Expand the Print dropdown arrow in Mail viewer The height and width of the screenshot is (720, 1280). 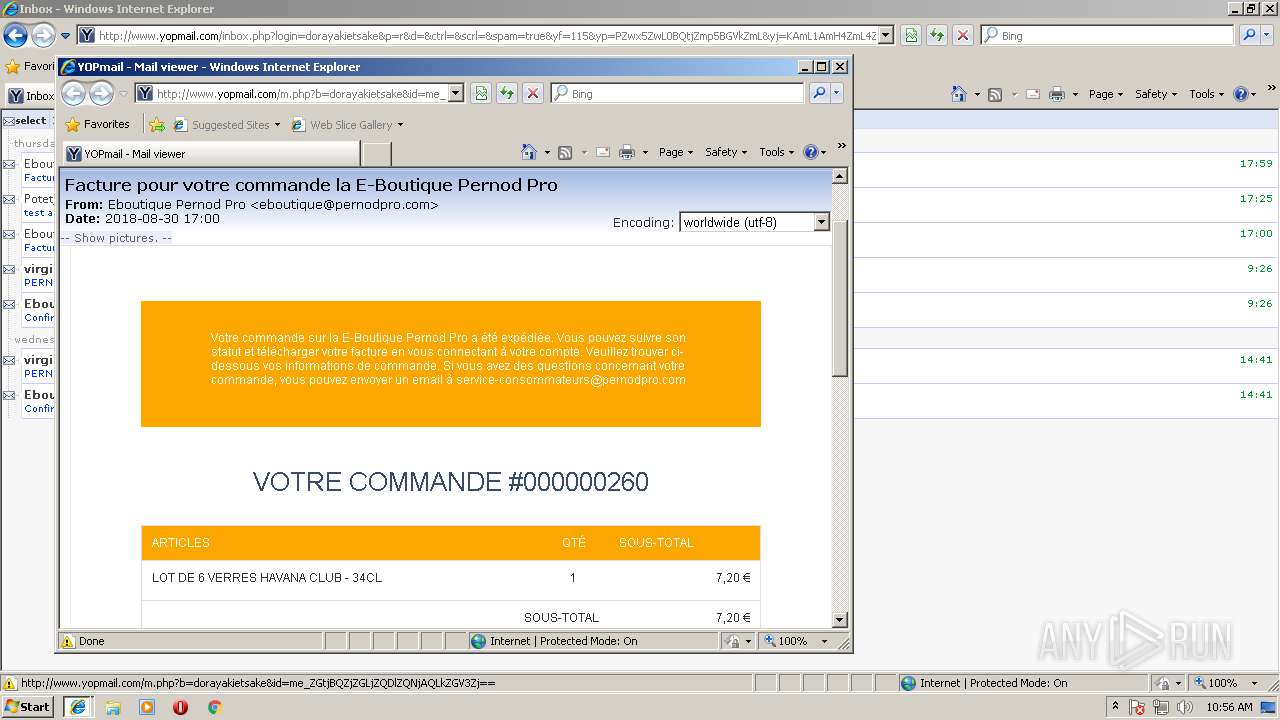click(x=645, y=152)
